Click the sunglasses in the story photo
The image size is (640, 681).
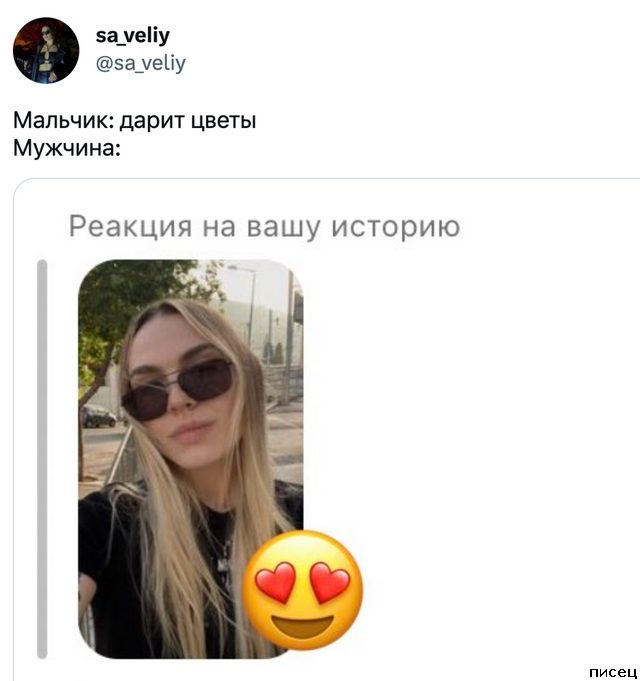[x=177, y=388]
